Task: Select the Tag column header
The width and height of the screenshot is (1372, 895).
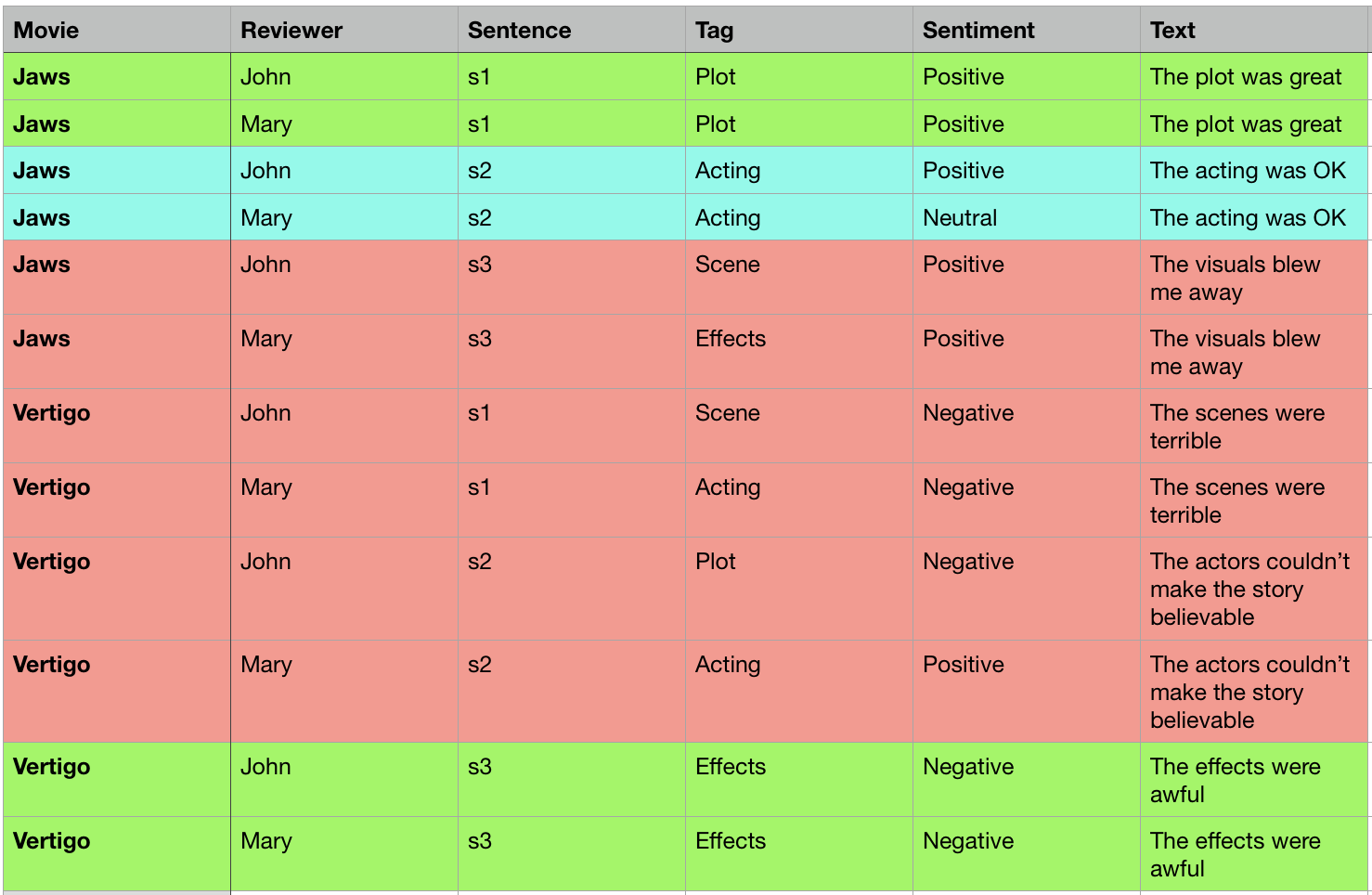Action: [799, 30]
